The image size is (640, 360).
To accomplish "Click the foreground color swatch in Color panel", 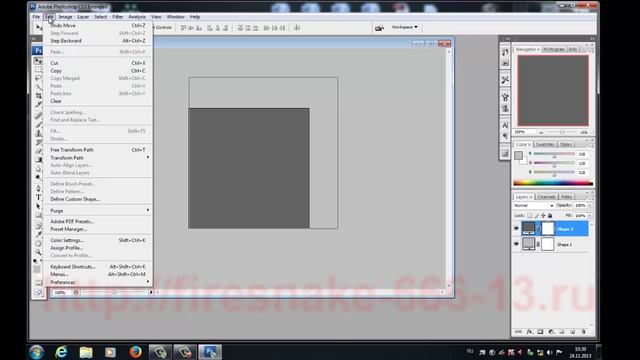I will point(518,155).
